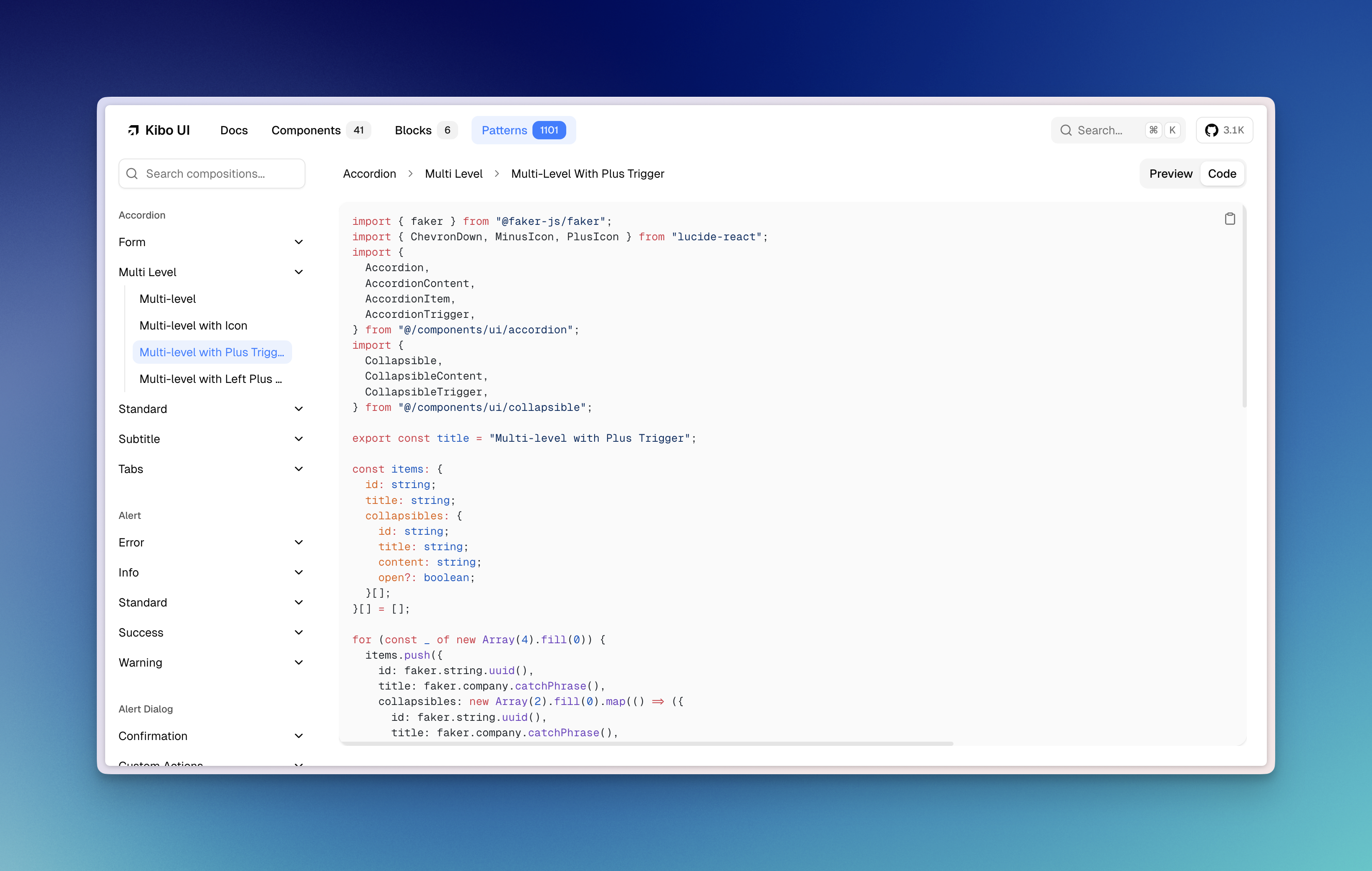Click Accordion in the breadcrumb
The height and width of the screenshot is (871, 1372).
(369, 174)
